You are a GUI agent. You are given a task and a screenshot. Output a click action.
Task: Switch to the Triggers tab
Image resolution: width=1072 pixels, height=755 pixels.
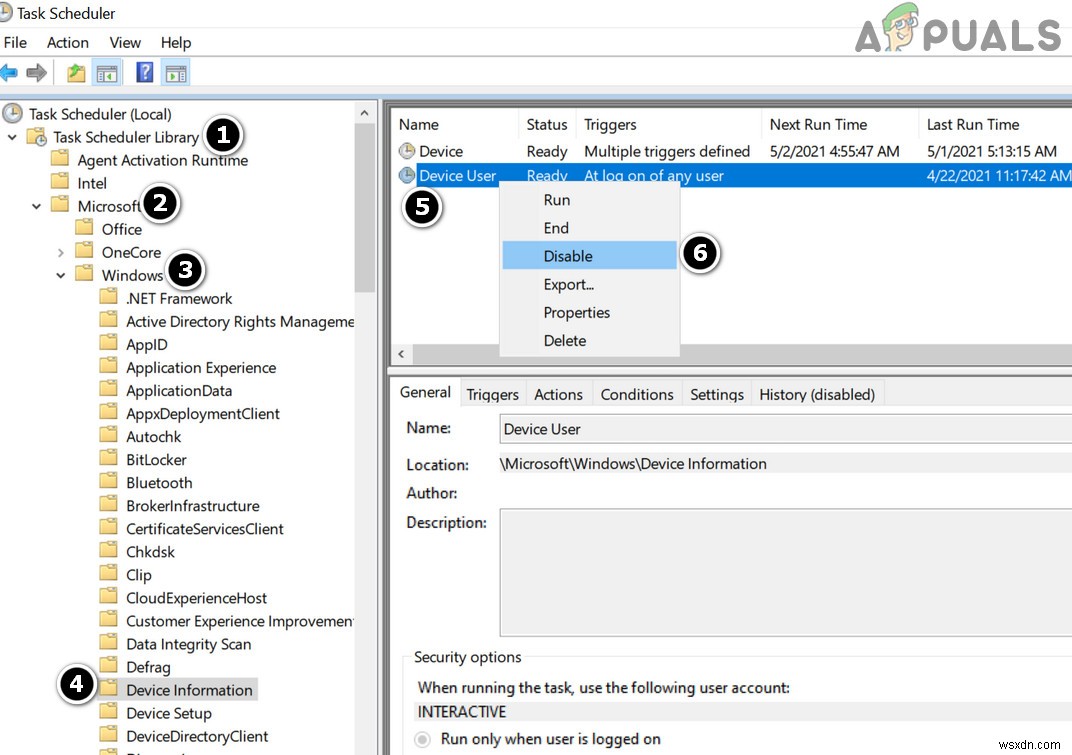[492, 394]
